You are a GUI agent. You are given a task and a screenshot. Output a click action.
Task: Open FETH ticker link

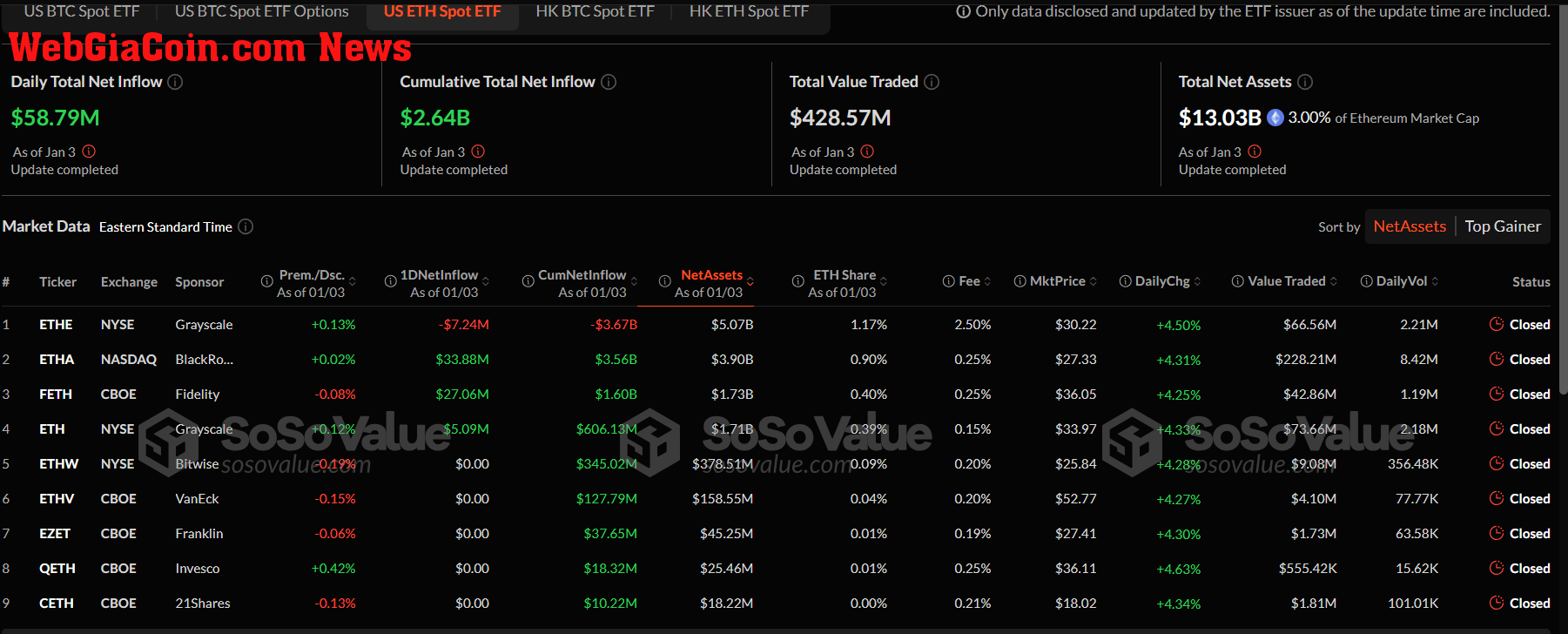tap(56, 394)
